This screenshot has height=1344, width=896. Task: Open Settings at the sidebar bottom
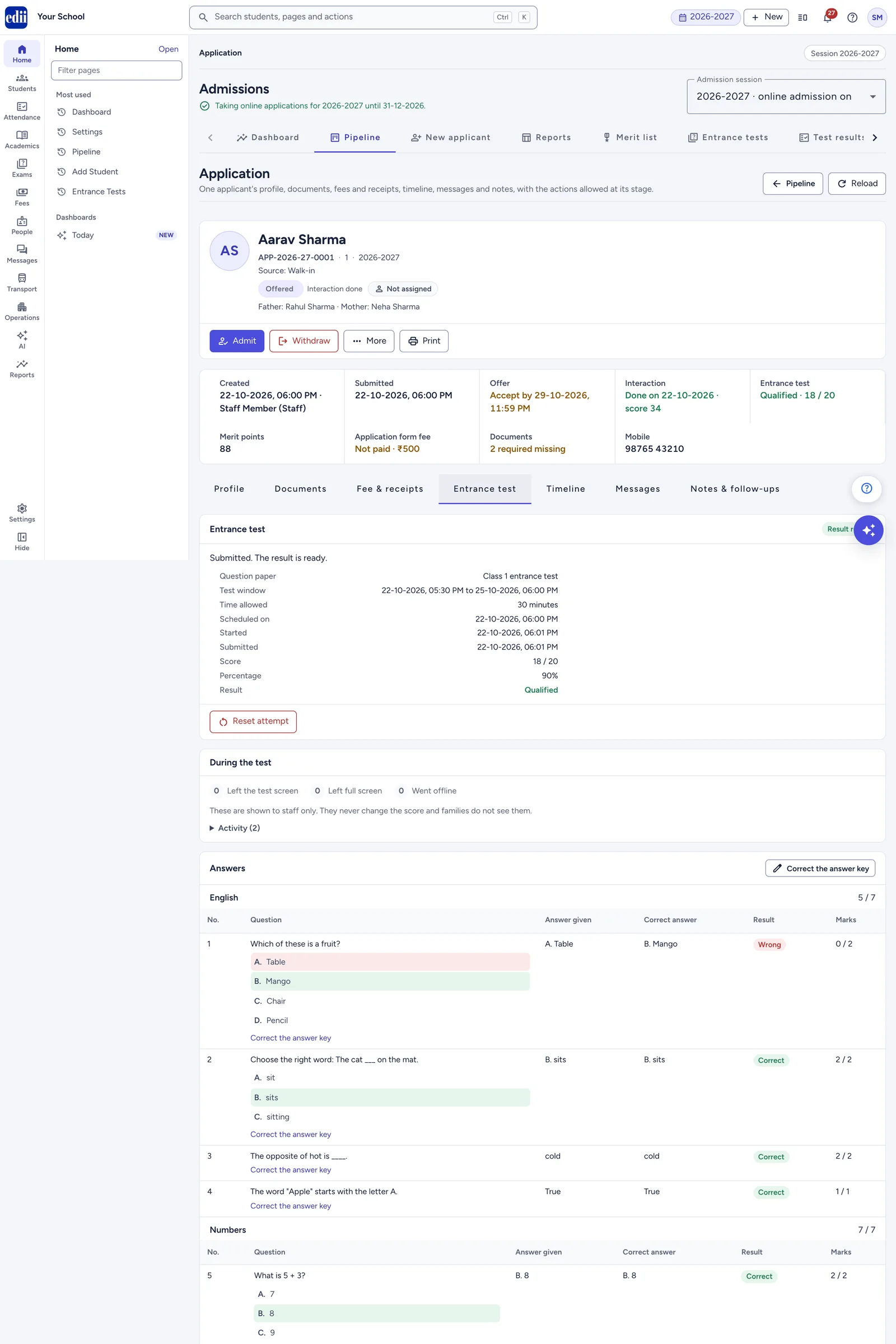tap(22, 512)
